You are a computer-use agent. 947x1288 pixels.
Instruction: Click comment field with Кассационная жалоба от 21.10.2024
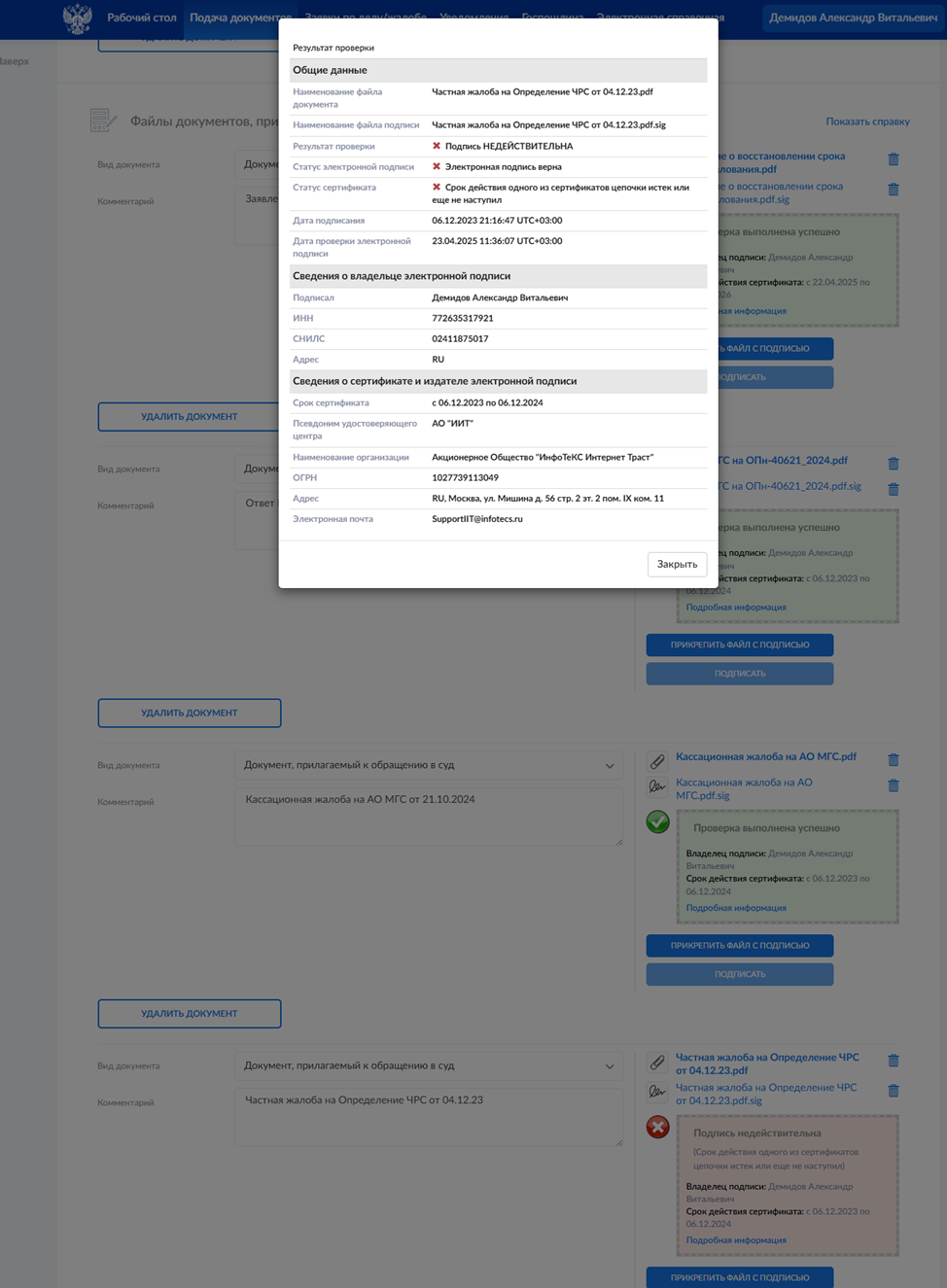(x=428, y=817)
